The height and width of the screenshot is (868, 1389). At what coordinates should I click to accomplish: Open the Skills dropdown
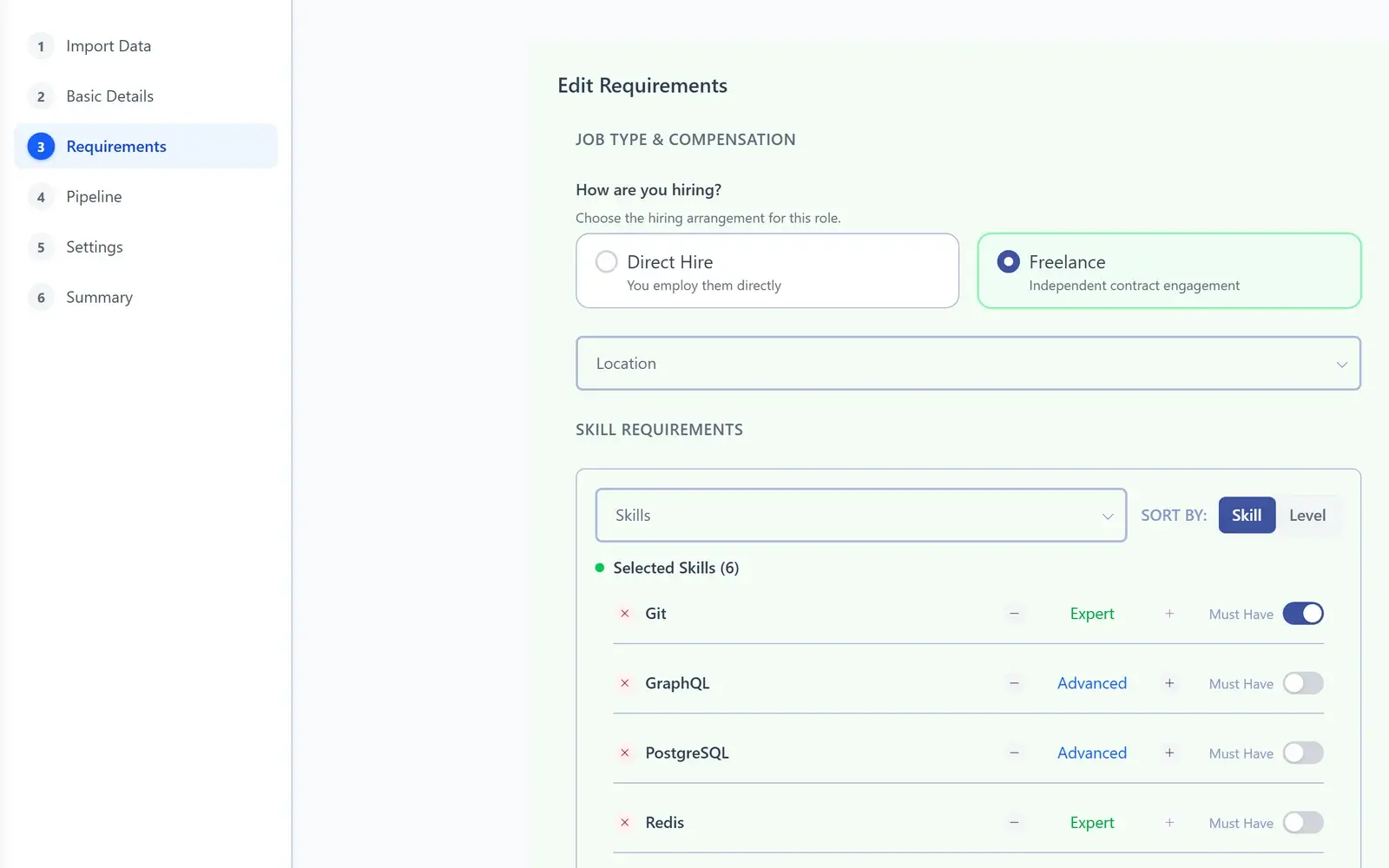(861, 516)
